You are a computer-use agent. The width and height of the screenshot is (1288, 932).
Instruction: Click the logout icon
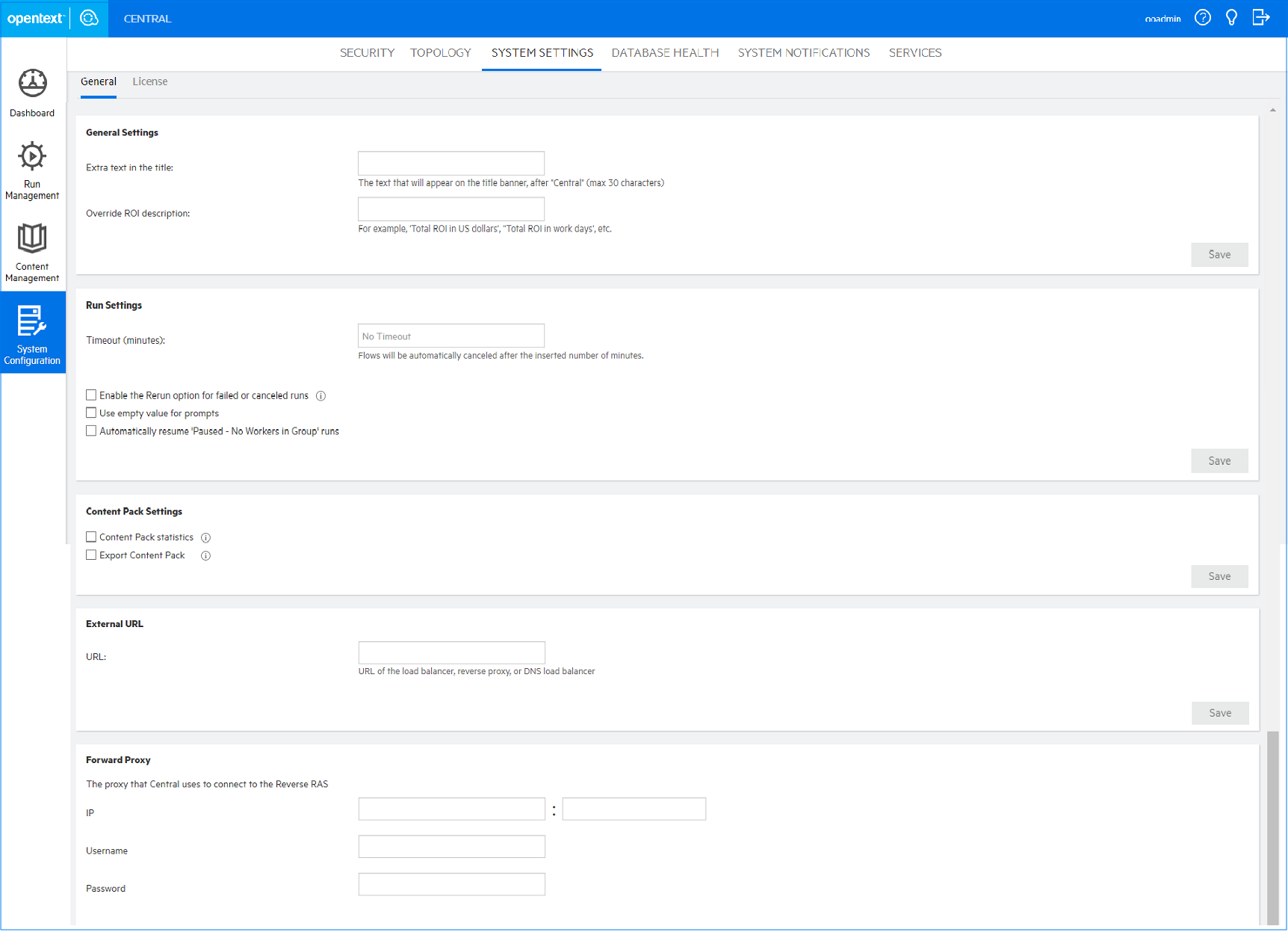pos(1261,17)
